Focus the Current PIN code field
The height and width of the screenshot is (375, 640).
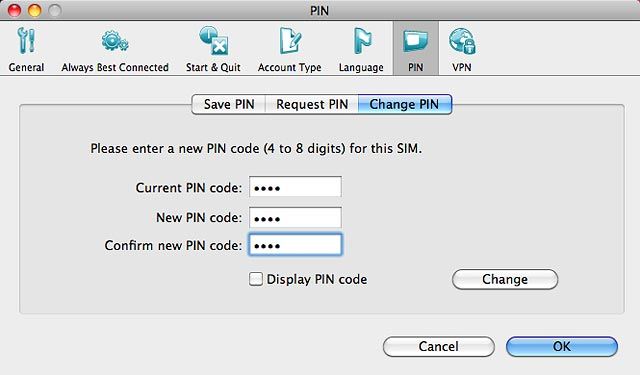click(x=296, y=187)
